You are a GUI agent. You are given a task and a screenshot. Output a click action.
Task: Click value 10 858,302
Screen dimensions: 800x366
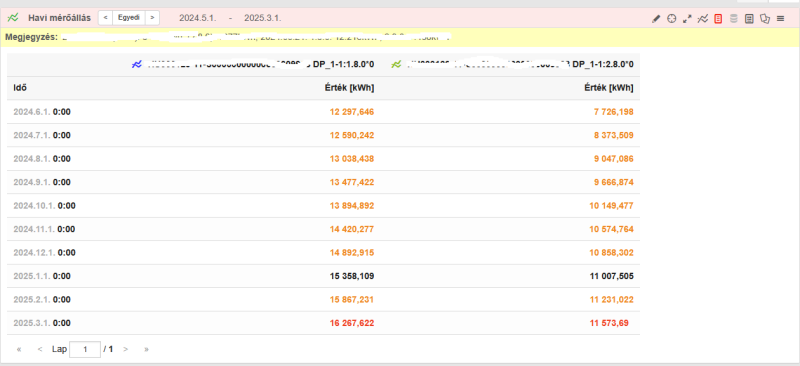tap(612, 253)
